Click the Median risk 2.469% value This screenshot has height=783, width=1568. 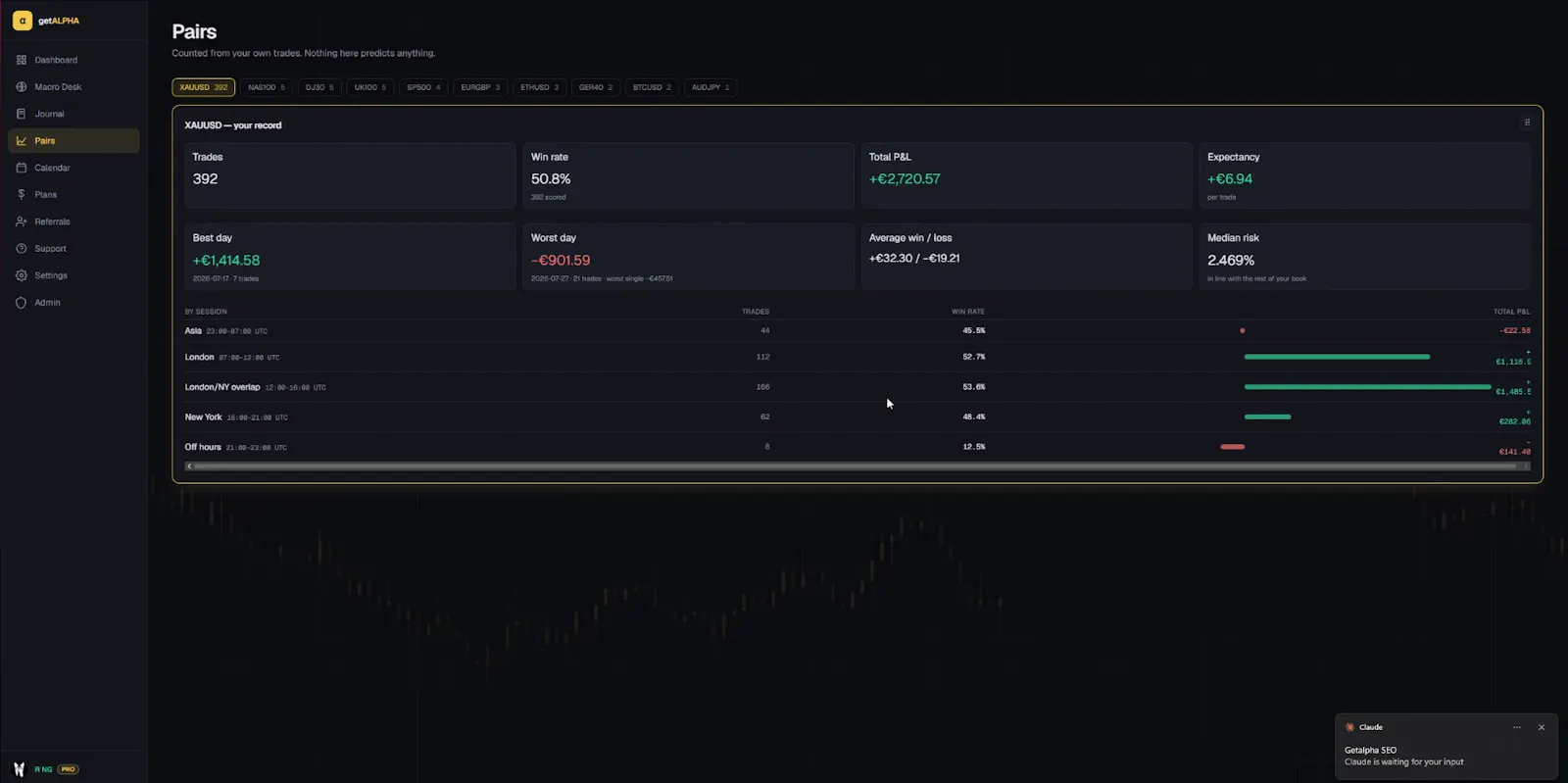(x=1231, y=261)
